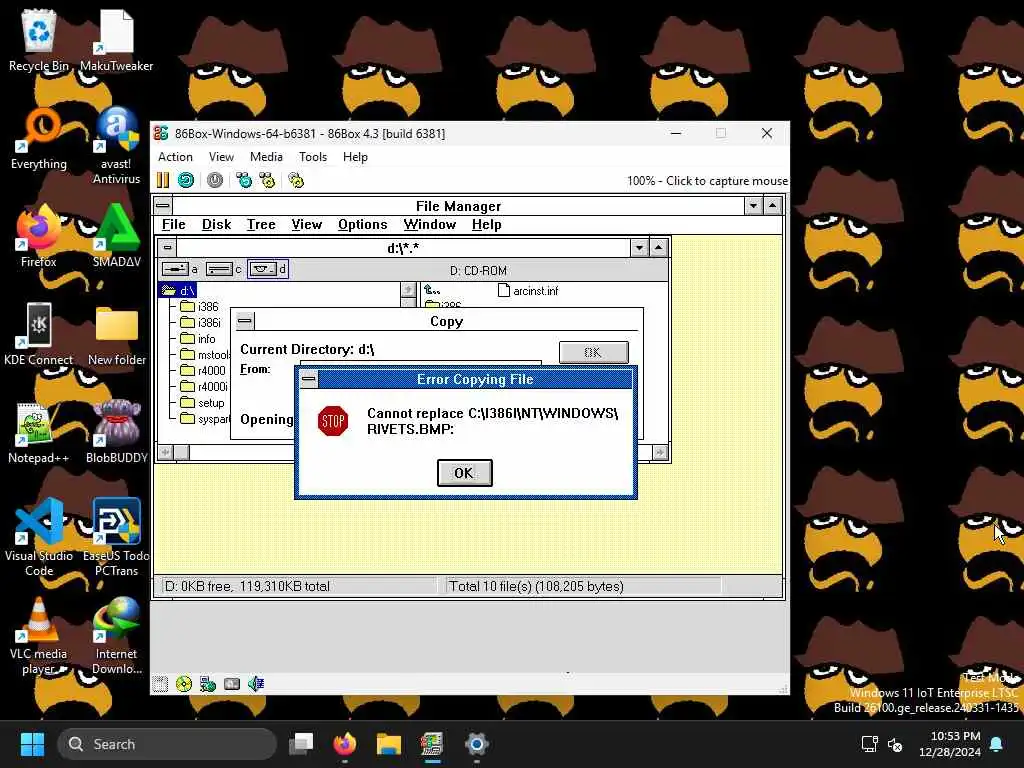Click the grey ACPI shutdown power icon
This screenshot has height=768, width=1024.
click(215, 180)
